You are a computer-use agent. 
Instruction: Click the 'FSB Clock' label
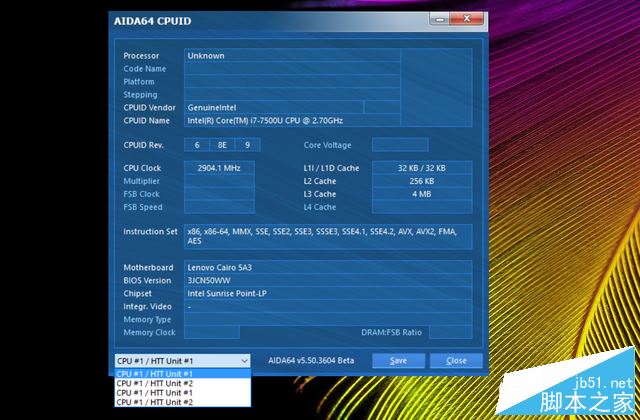pyautogui.click(x=141, y=194)
